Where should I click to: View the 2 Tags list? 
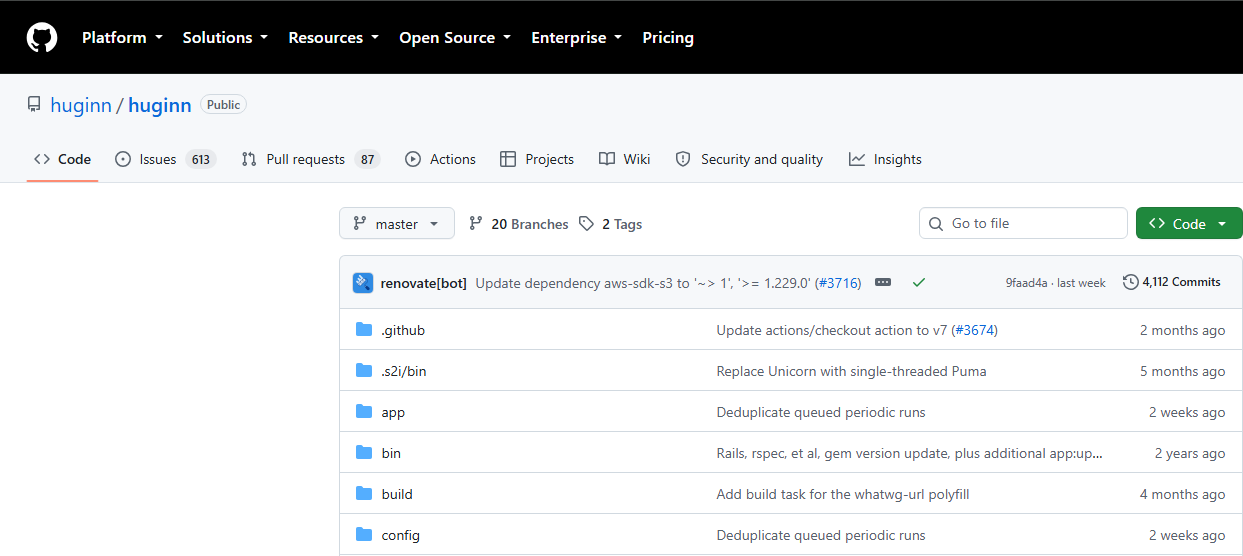coord(611,224)
